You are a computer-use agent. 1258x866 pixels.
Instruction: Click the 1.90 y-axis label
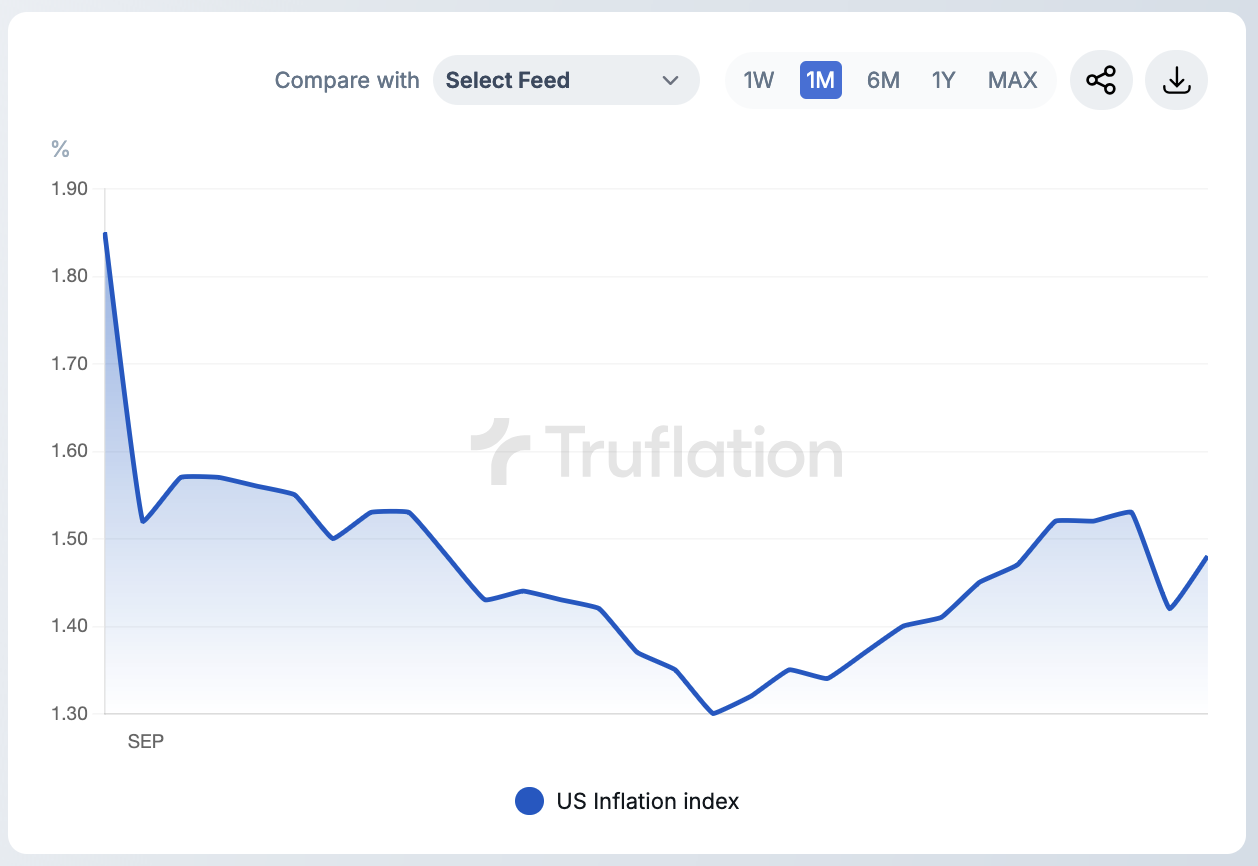[x=69, y=189]
